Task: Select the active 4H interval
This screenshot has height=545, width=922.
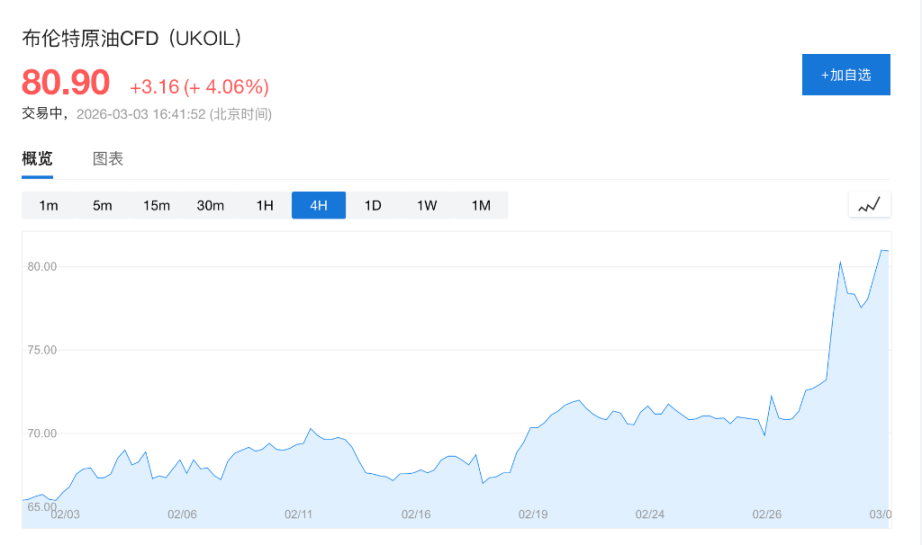Action: [x=319, y=206]
